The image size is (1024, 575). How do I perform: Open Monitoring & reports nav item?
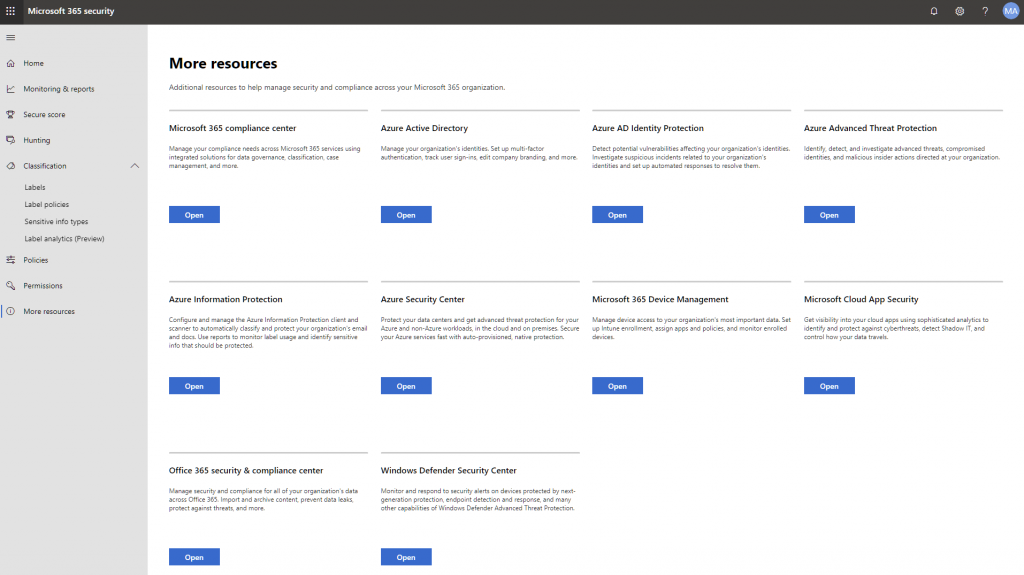tap(59, 89)
